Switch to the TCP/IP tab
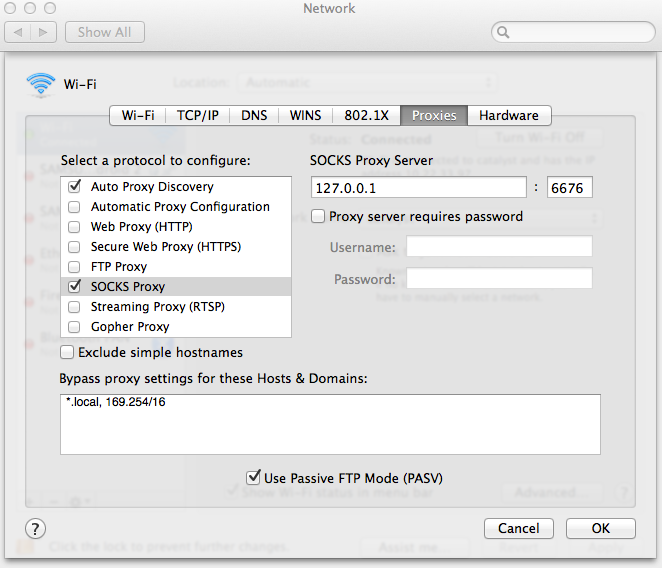Viewport: 662px width, 568px height. (x=198, y=115)
